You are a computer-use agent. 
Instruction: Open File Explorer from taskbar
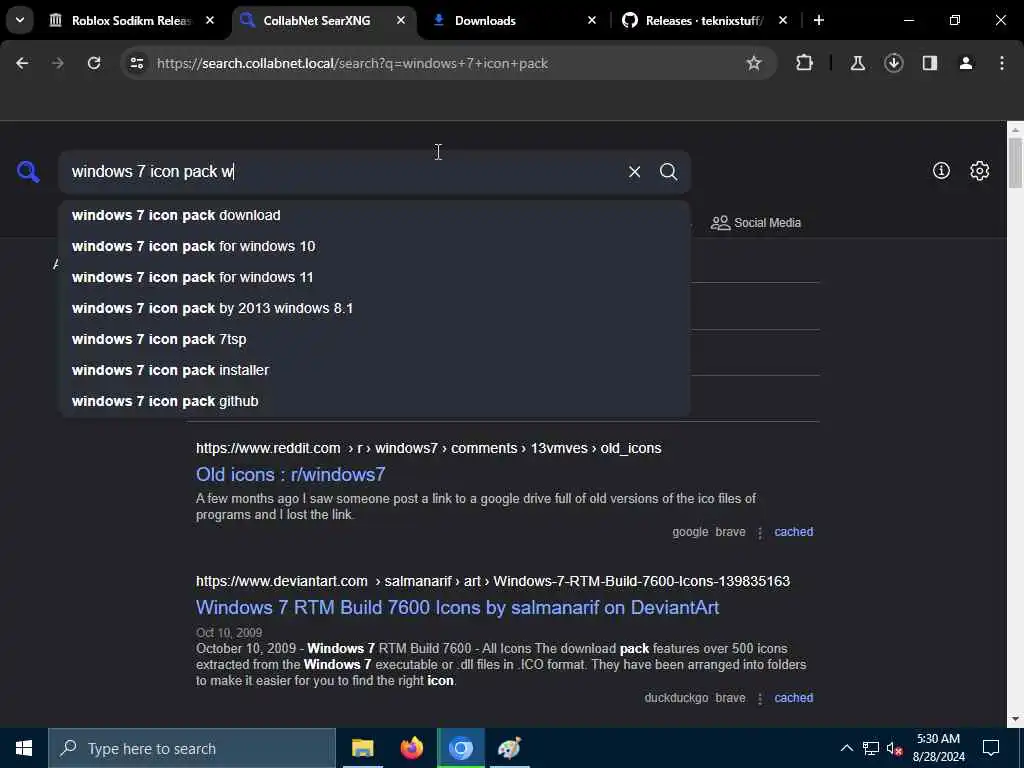(362, 748)
